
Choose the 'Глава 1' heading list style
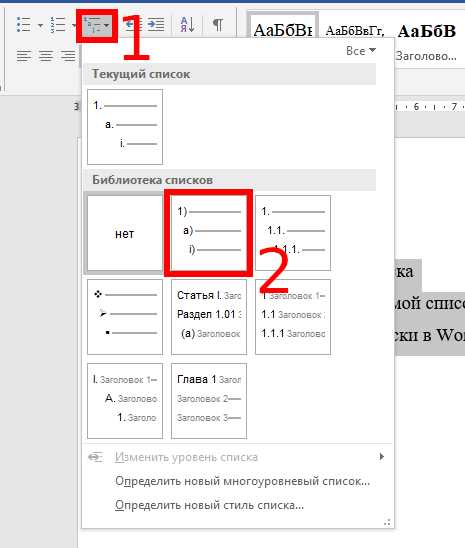click(x=209, y=401)
